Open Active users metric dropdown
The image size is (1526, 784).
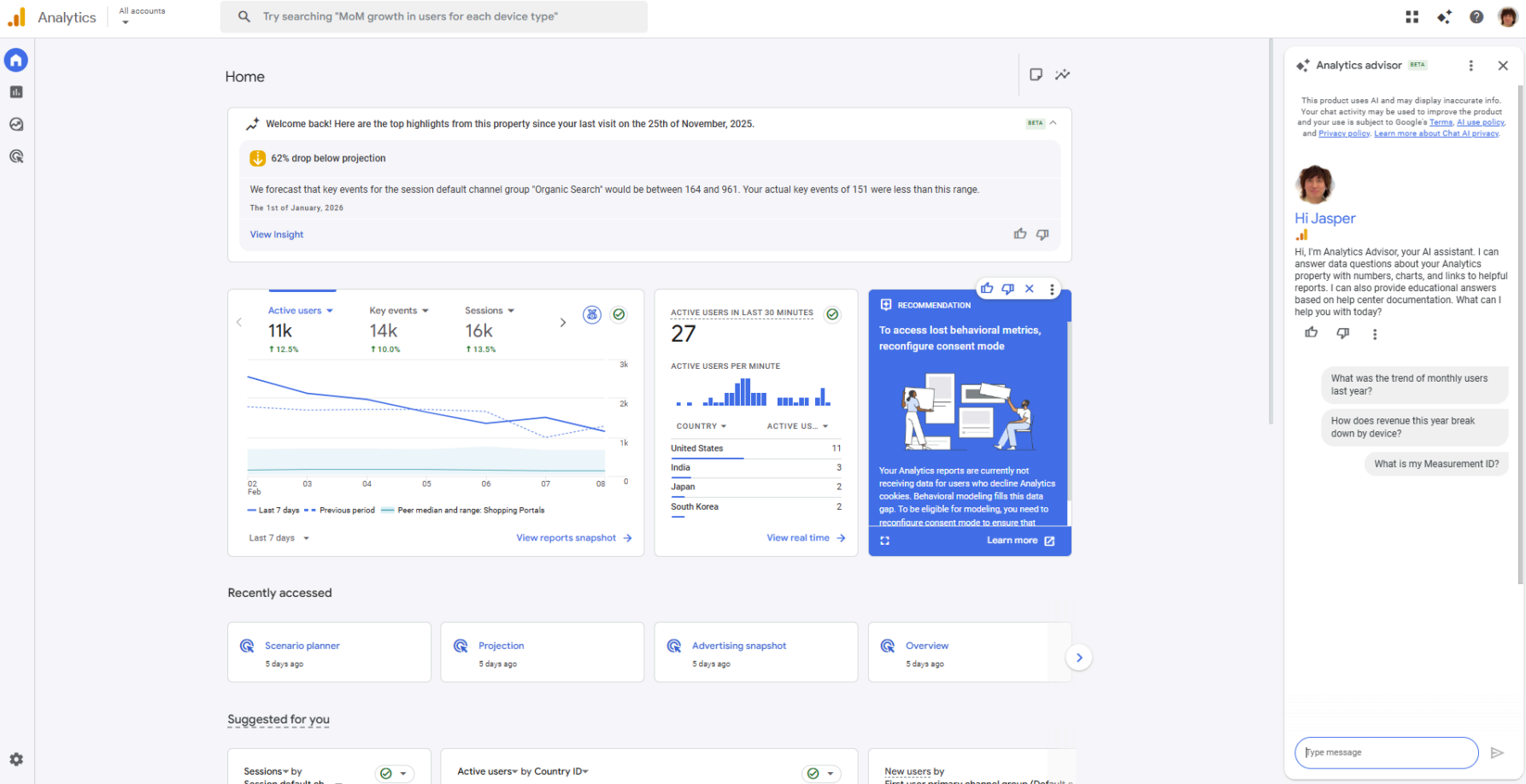(x=301, y=311)
